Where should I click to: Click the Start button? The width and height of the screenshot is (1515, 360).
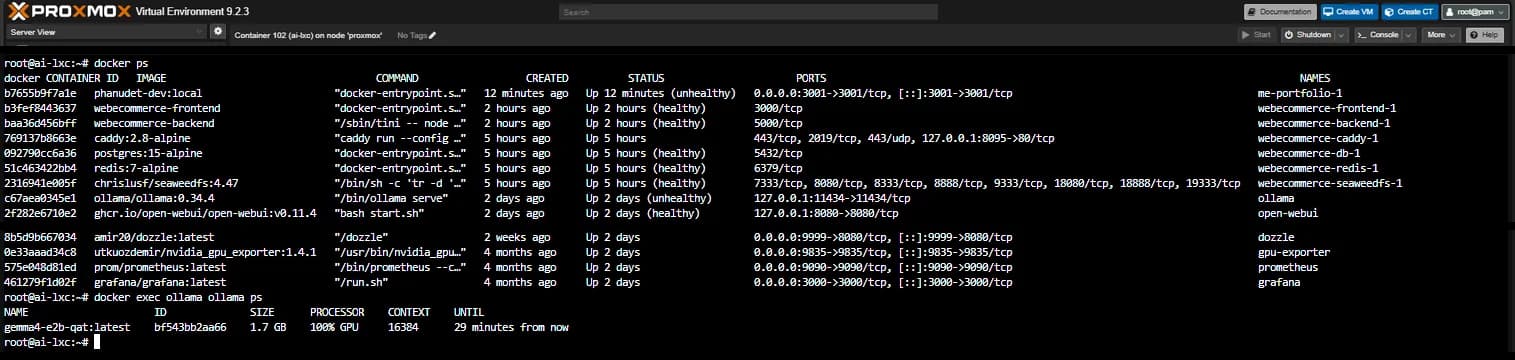pyautogui.click(x=1256, y=35)
